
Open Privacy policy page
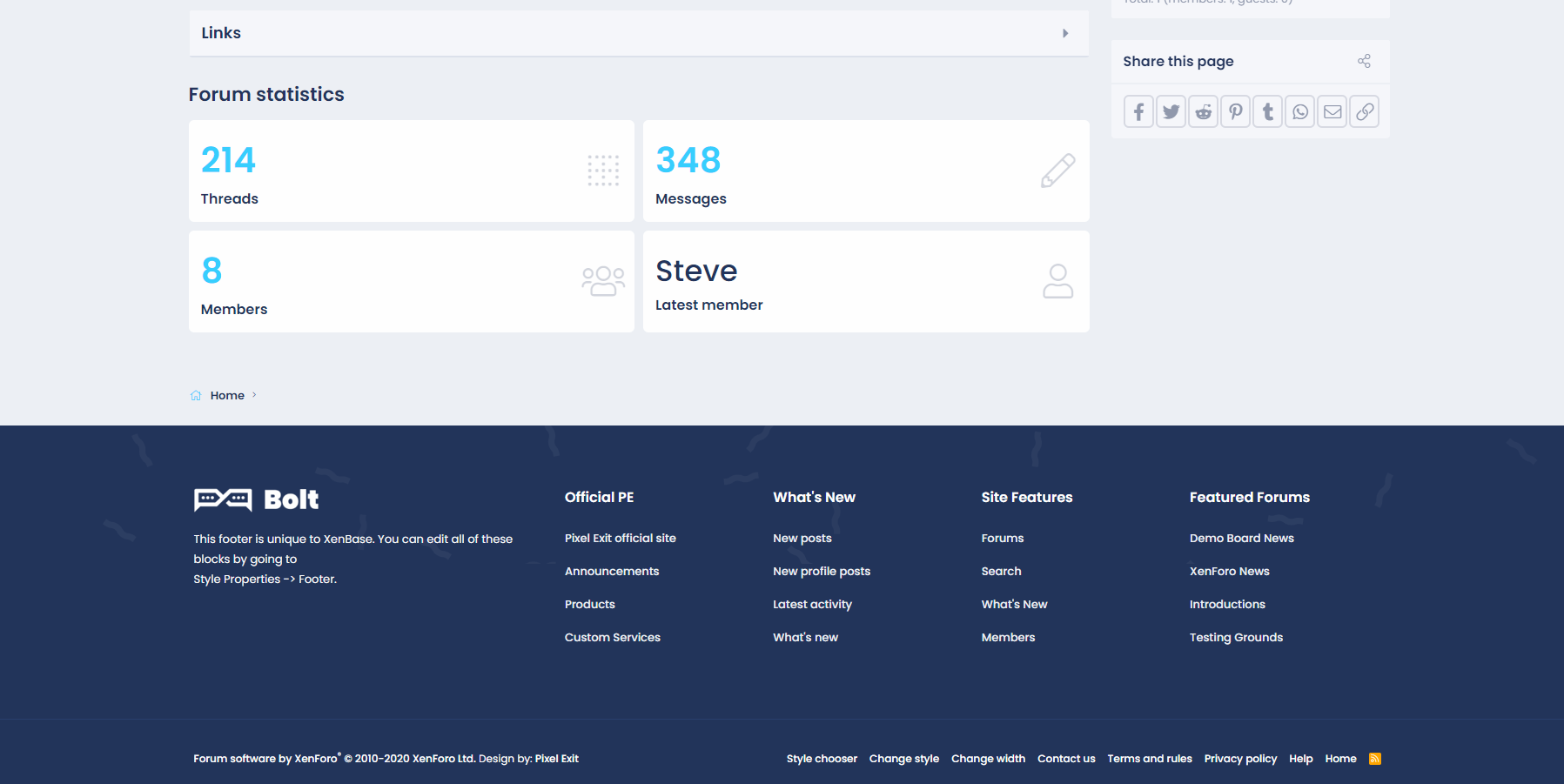pos(1240,759)
